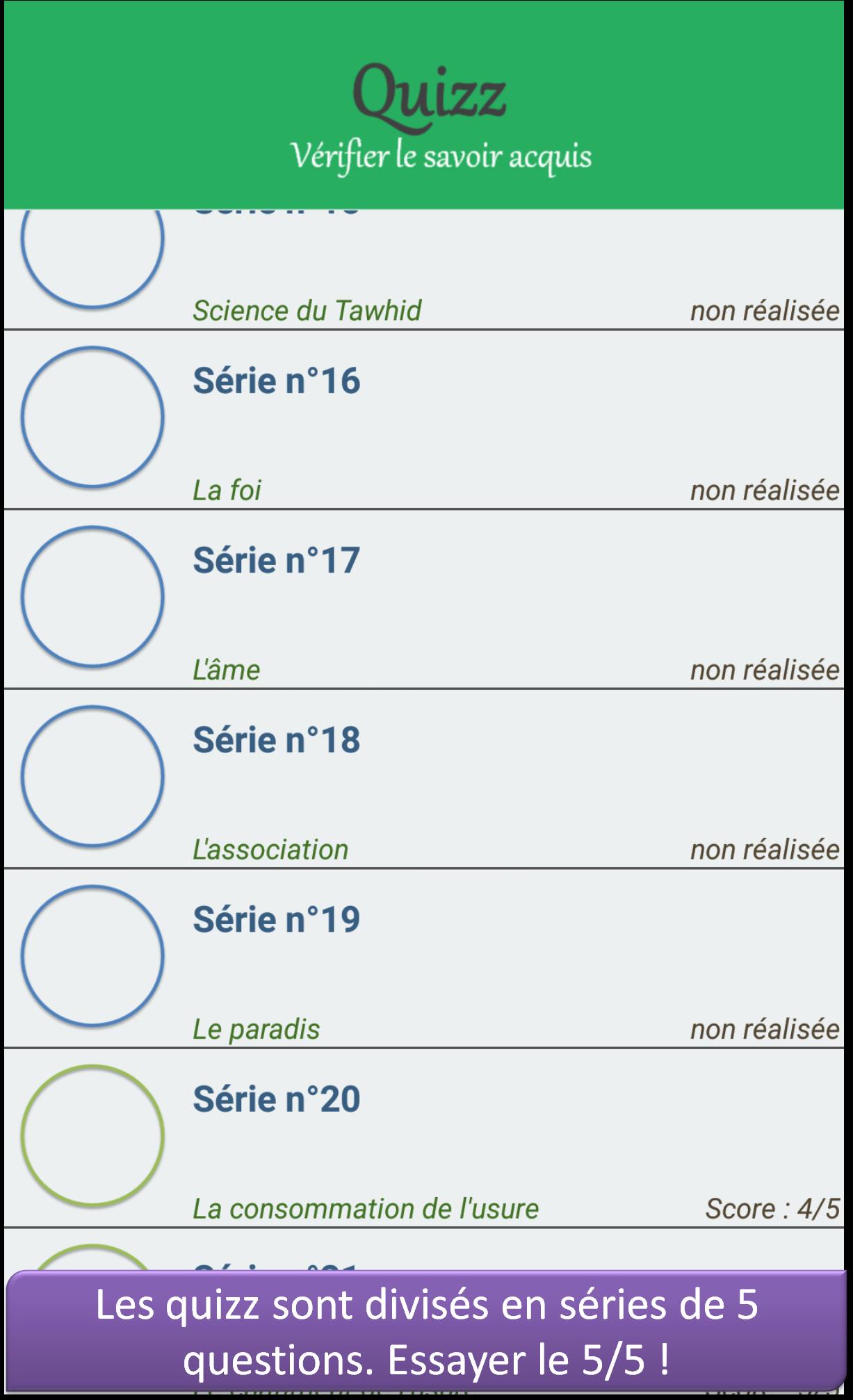Tap the L'association topic label
Screen dimensions: 853x1400
tap(270, 850)
